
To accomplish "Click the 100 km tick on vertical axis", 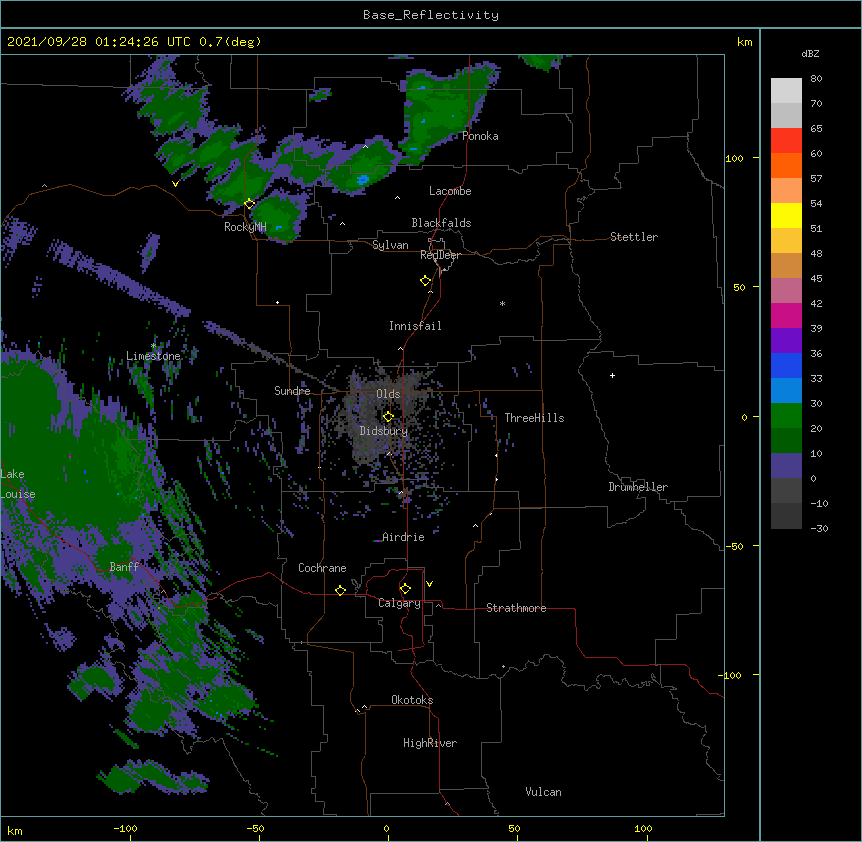I will [x=734, y=158].
